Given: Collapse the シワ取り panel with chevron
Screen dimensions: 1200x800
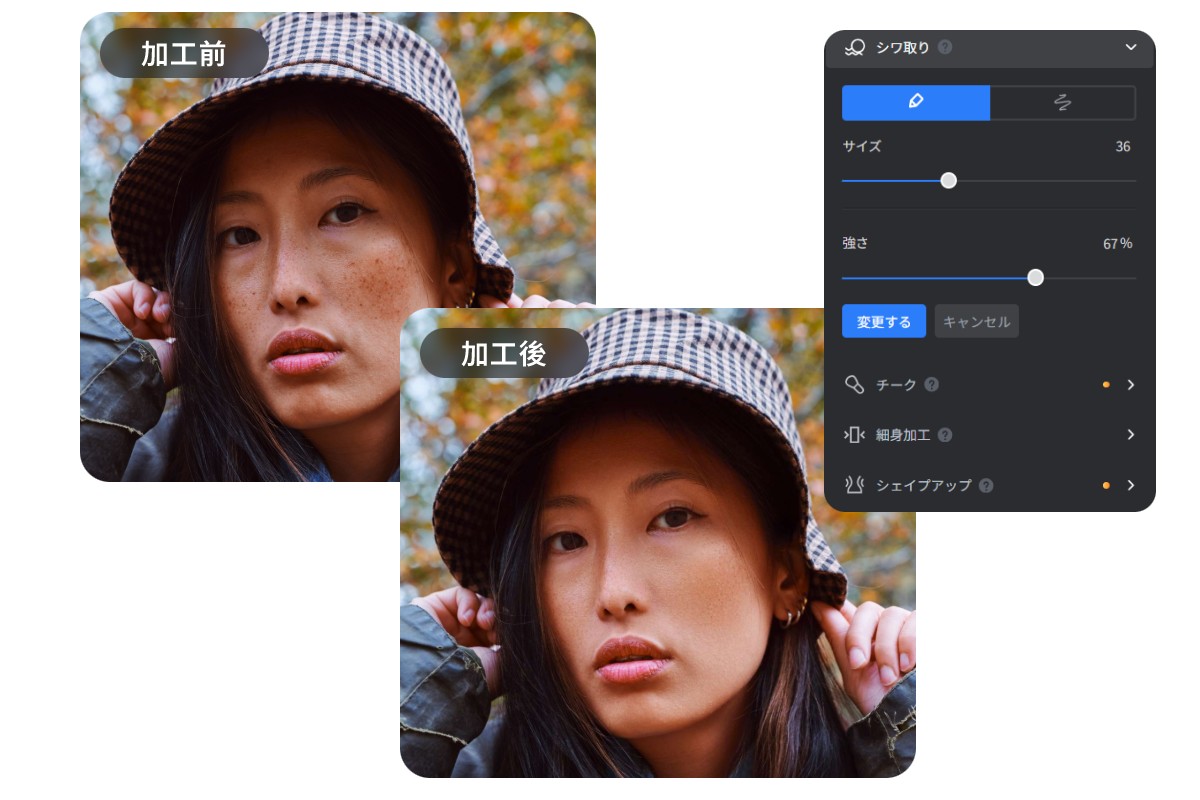Looking at the screenshot, I should click(x=1131, y=47).
